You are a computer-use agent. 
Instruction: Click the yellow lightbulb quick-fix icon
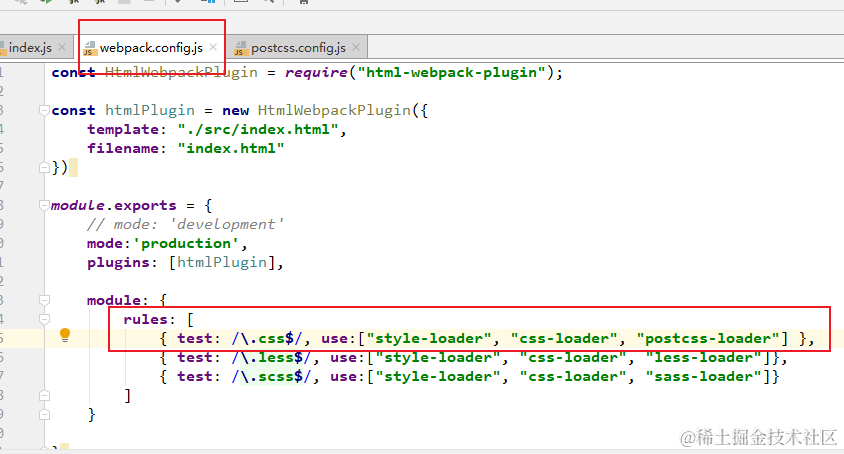(65, 335)
